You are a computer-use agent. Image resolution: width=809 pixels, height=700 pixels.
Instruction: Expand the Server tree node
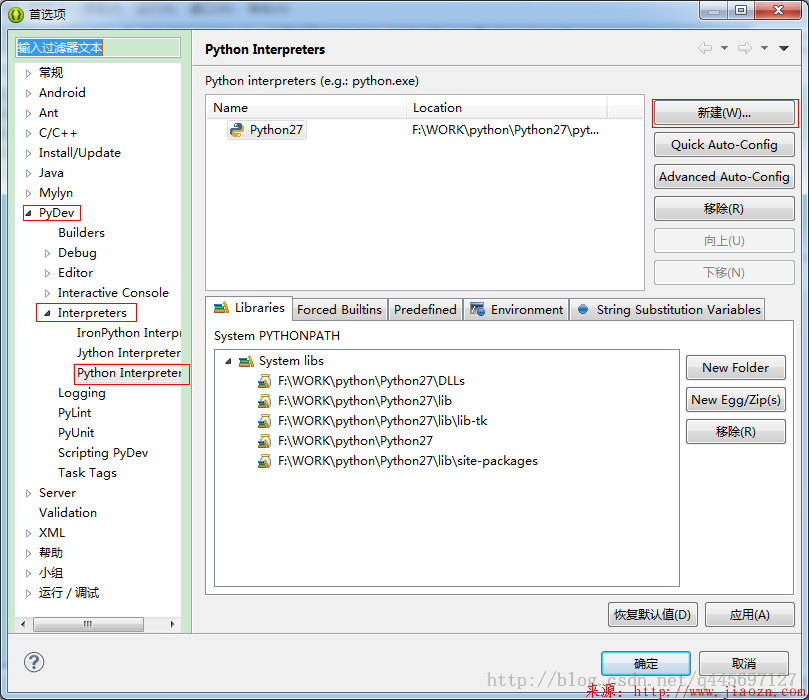[x=27, y=492]
